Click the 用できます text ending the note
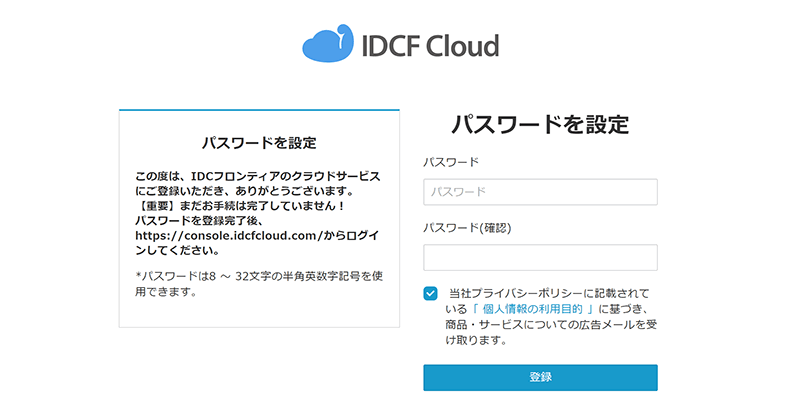The image size is (800, 400). (x=165, y=291)
